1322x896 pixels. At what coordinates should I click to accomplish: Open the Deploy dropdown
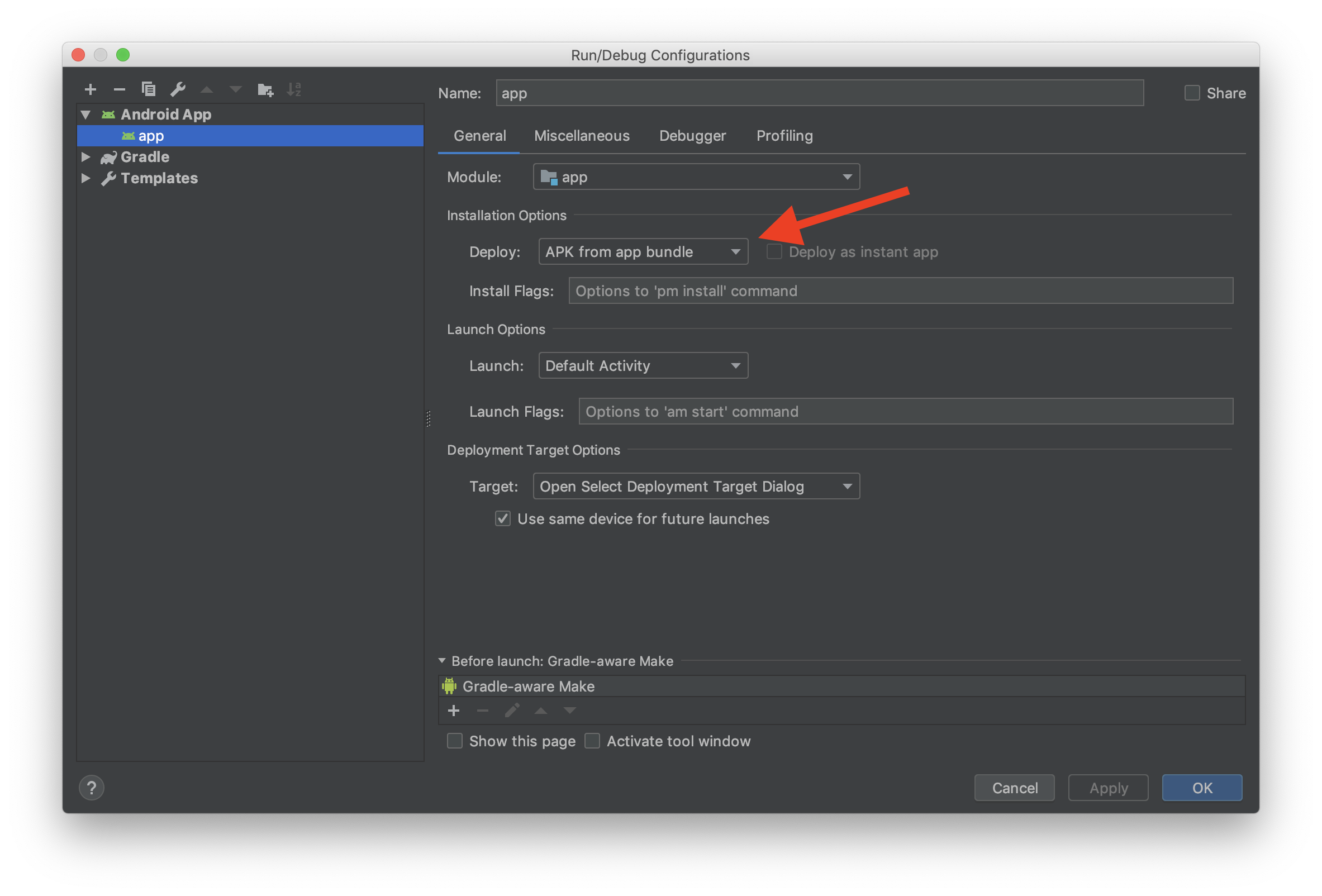pyautogui.click(x=643, y=252)
